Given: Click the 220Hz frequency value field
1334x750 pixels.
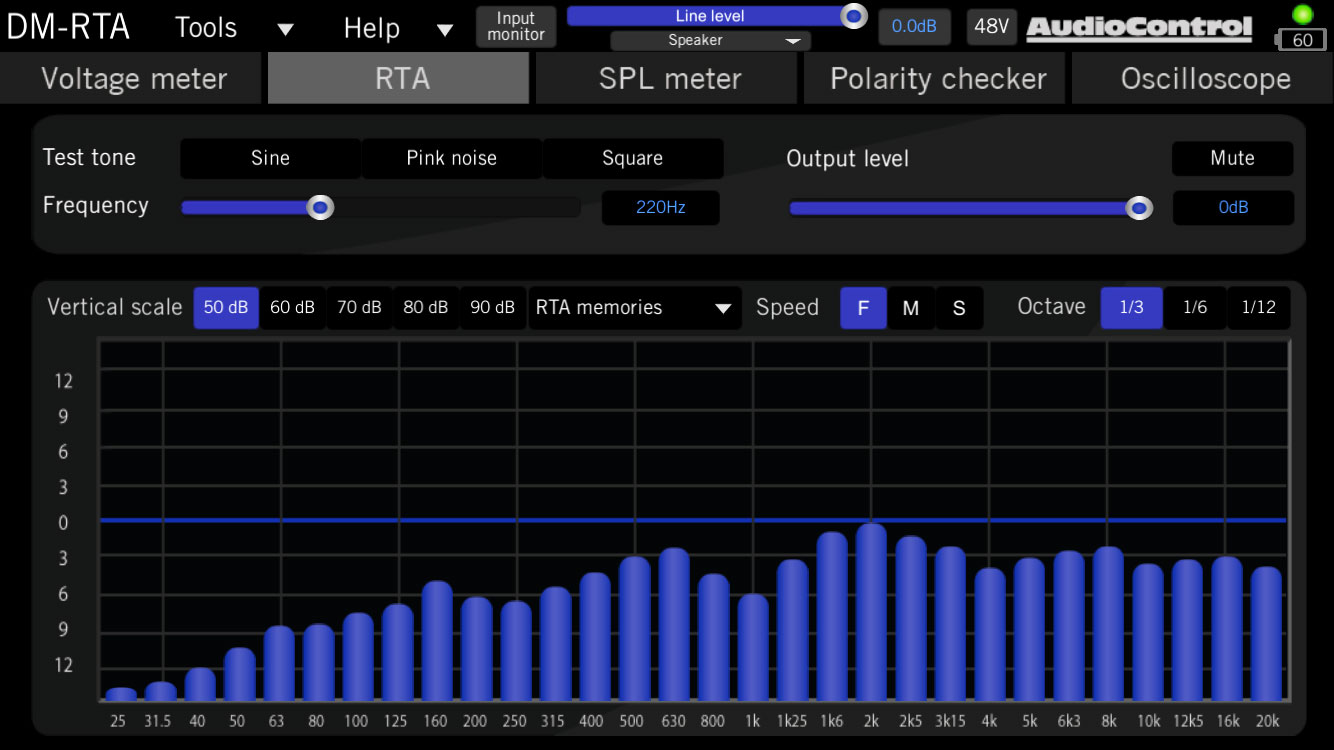Looking at the screenshot, I should click(x=661, y=208).
